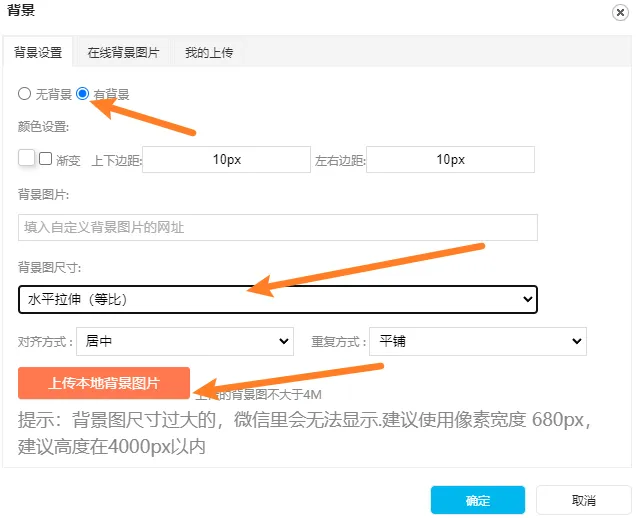
Task: Open the 在线背景图片 tab
Action: click(x=123, y=52)
